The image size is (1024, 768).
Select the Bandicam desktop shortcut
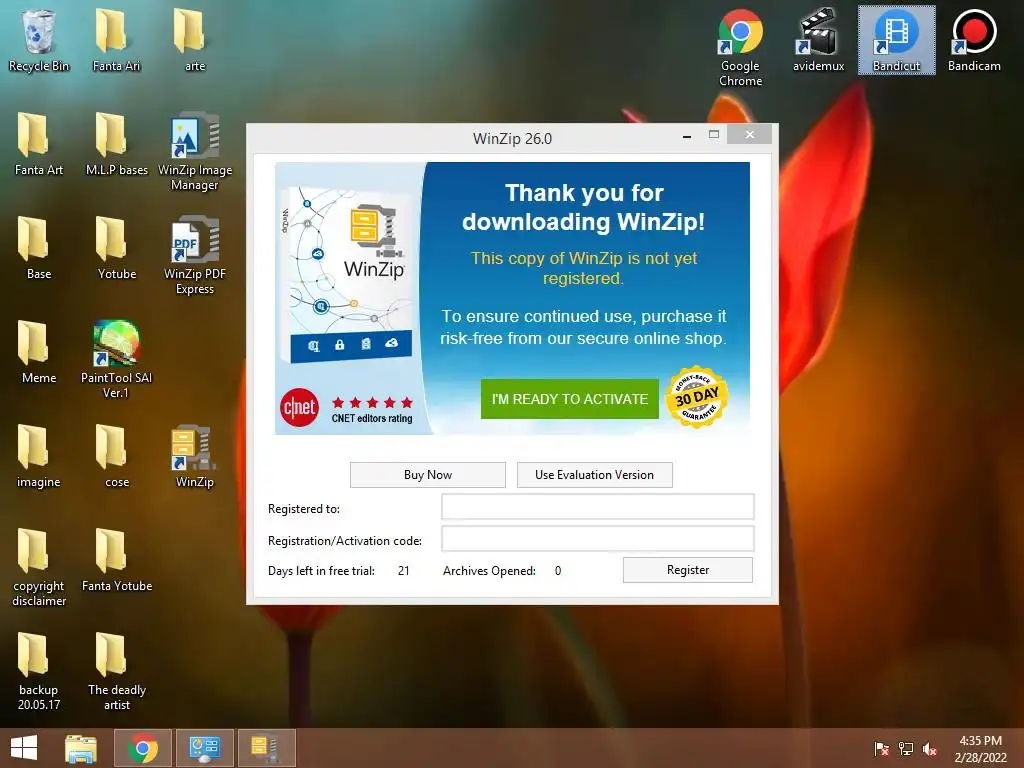(974, 40)
